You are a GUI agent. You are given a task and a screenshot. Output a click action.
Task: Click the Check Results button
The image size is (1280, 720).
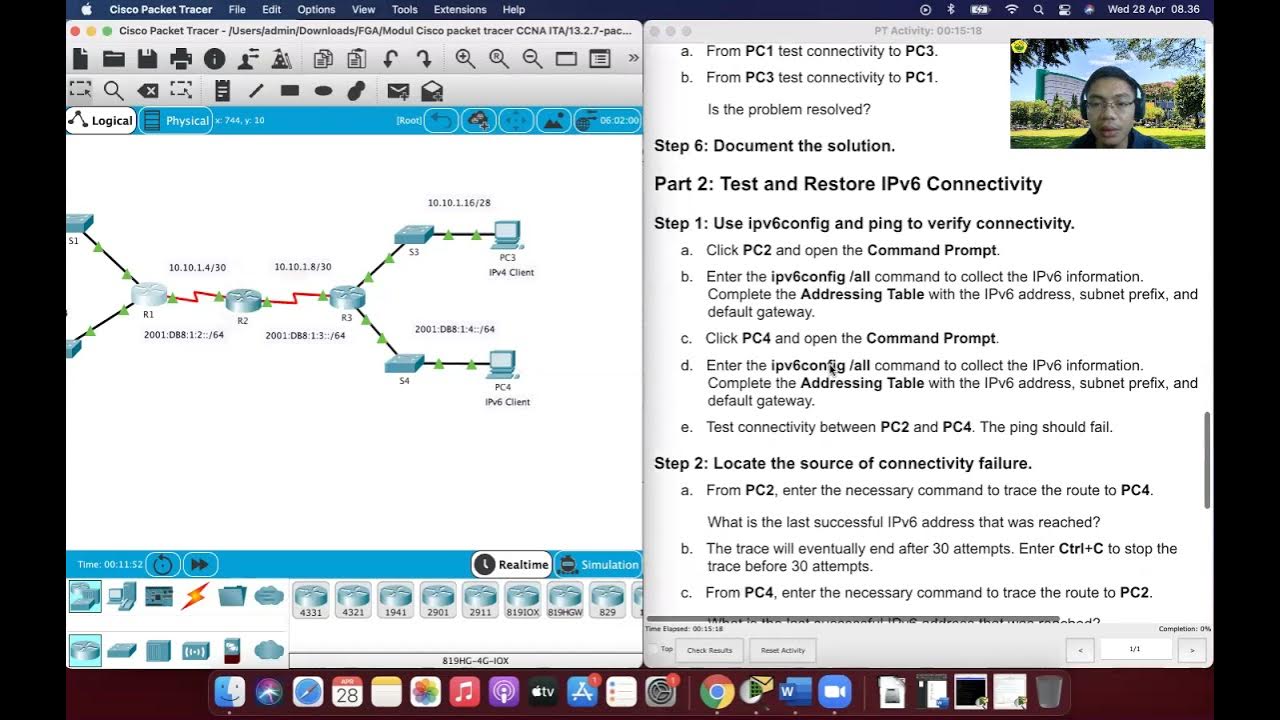tap(709, 650)
